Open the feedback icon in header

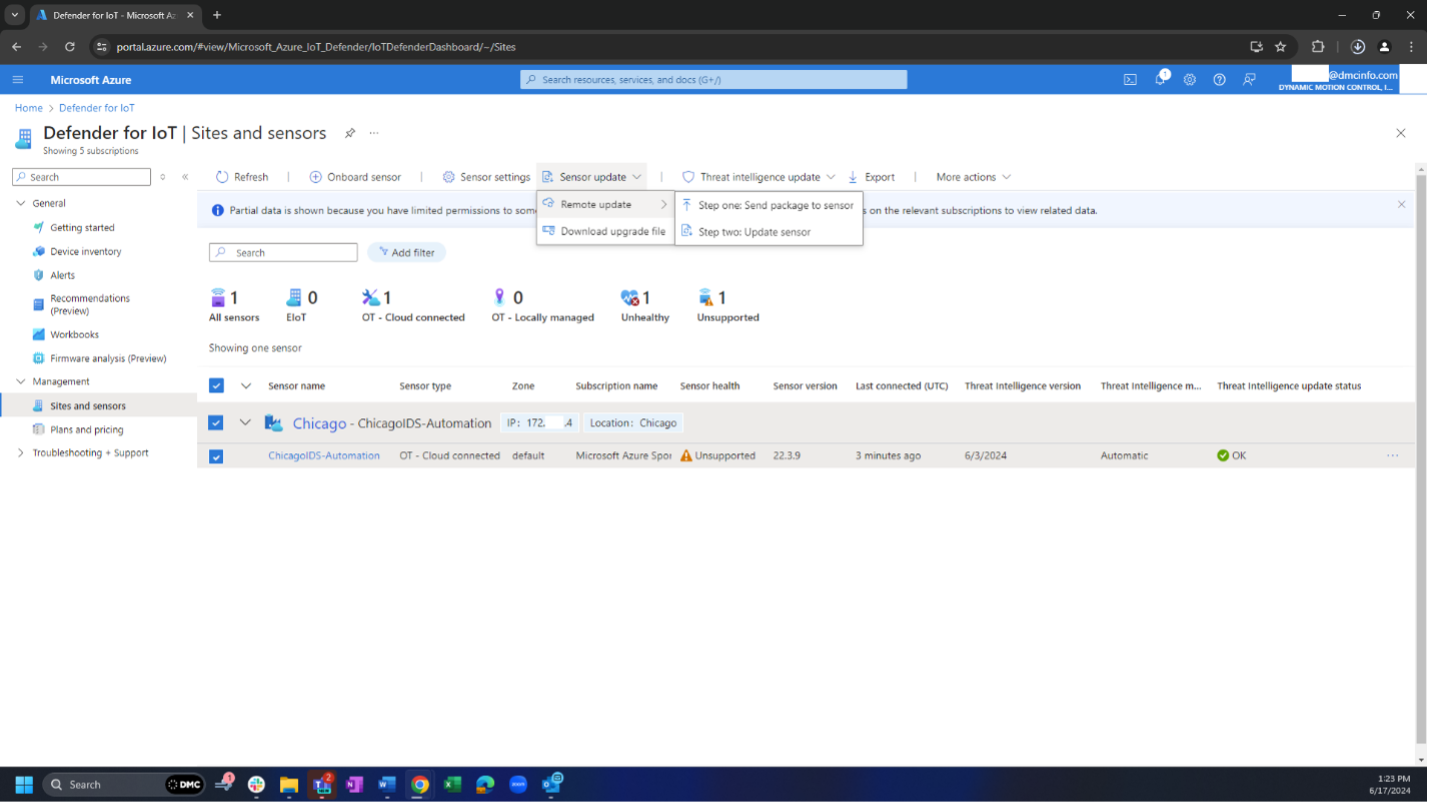pyautogui.click(x=1249, y=80)
